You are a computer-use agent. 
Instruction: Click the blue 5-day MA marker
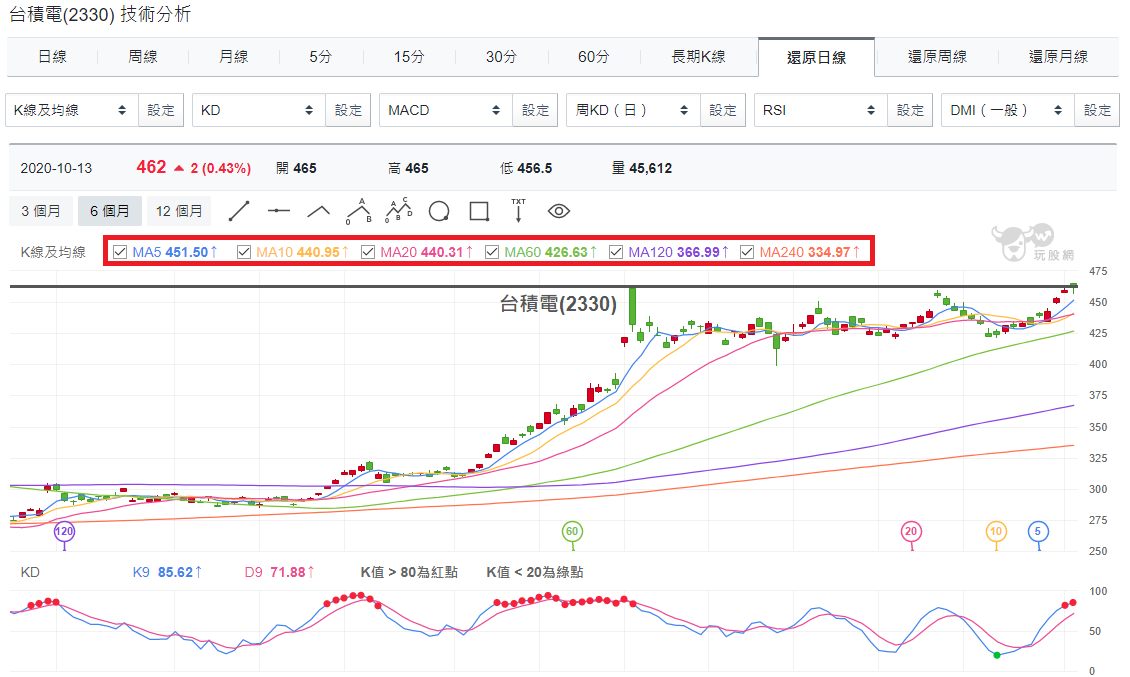click(x=1038, y=532)
